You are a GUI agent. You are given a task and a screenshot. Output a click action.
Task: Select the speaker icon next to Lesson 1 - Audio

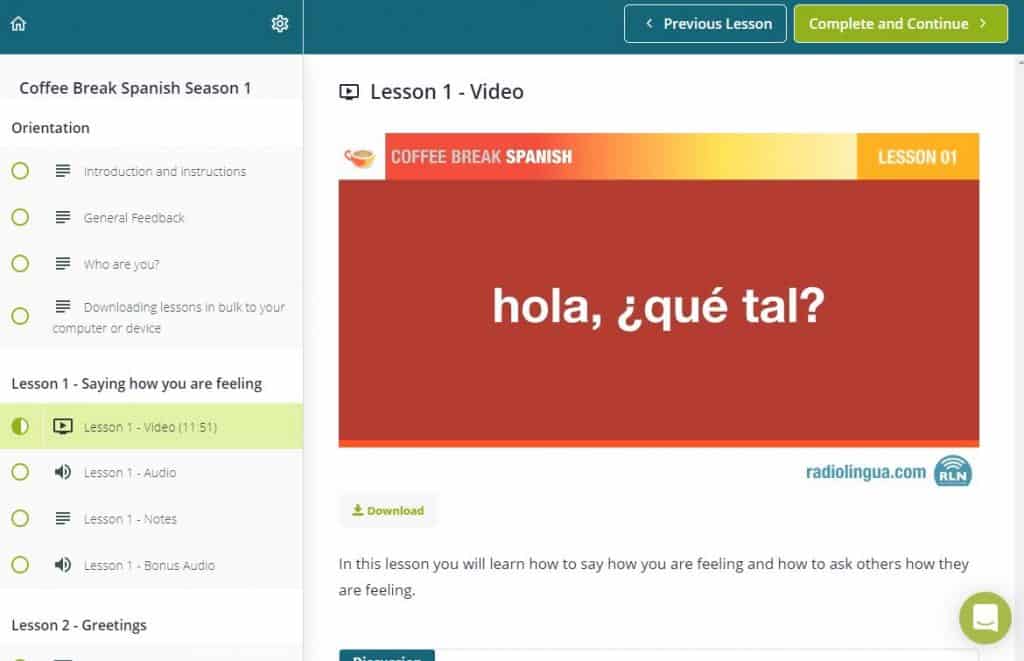pos(64,472)
